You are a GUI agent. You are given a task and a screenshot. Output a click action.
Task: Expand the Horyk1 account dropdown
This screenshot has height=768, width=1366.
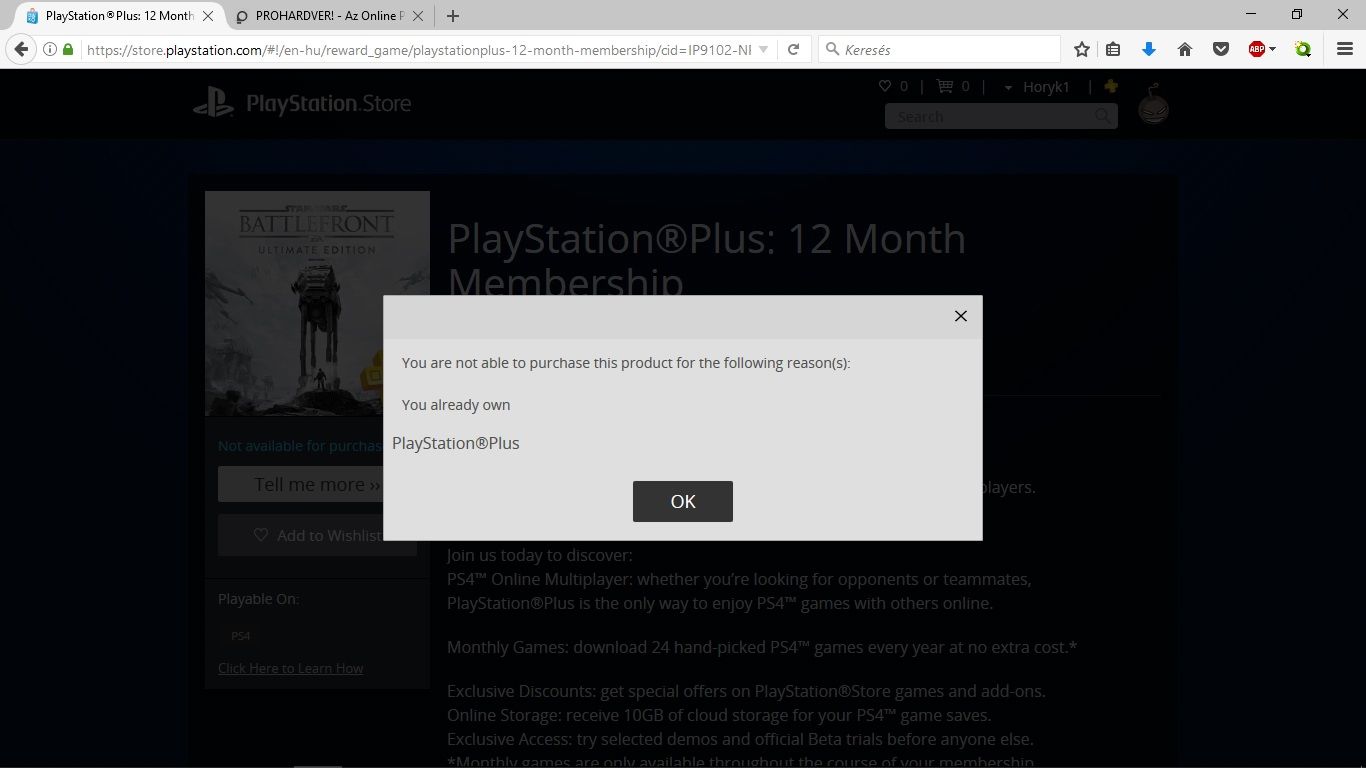click(x=1036, y=87)
